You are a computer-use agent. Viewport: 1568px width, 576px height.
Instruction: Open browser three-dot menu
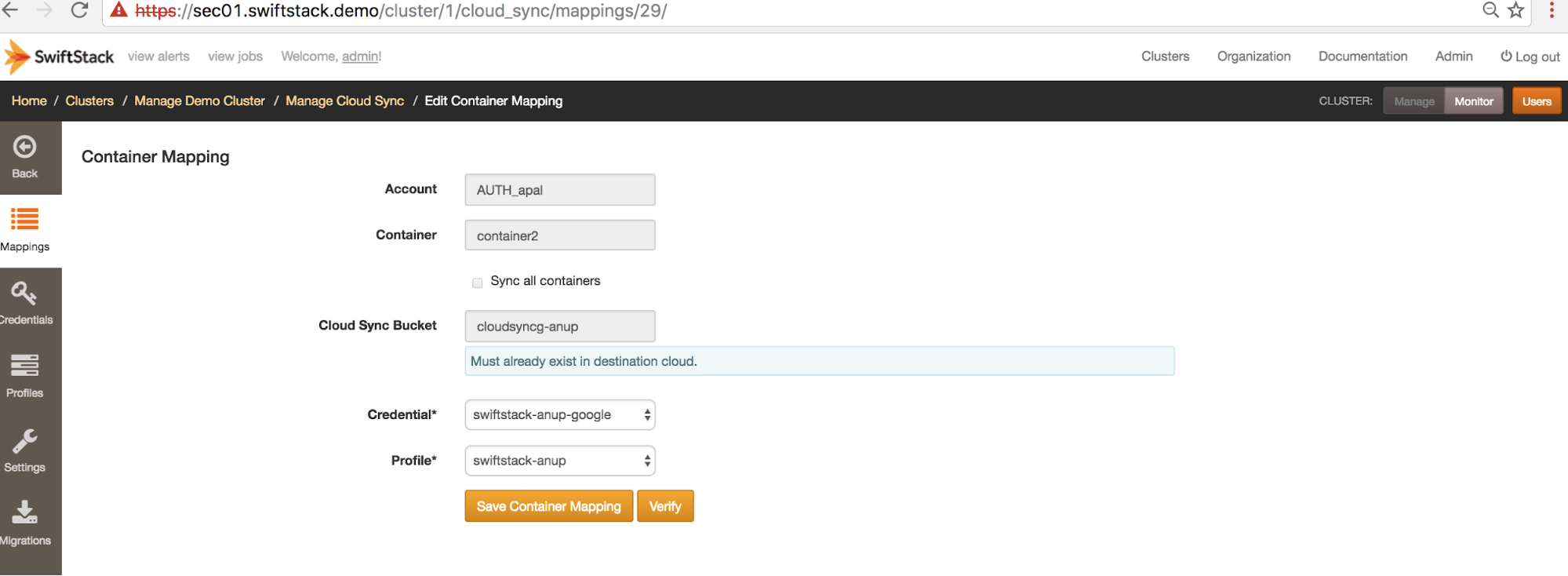tap(1552, 10)
